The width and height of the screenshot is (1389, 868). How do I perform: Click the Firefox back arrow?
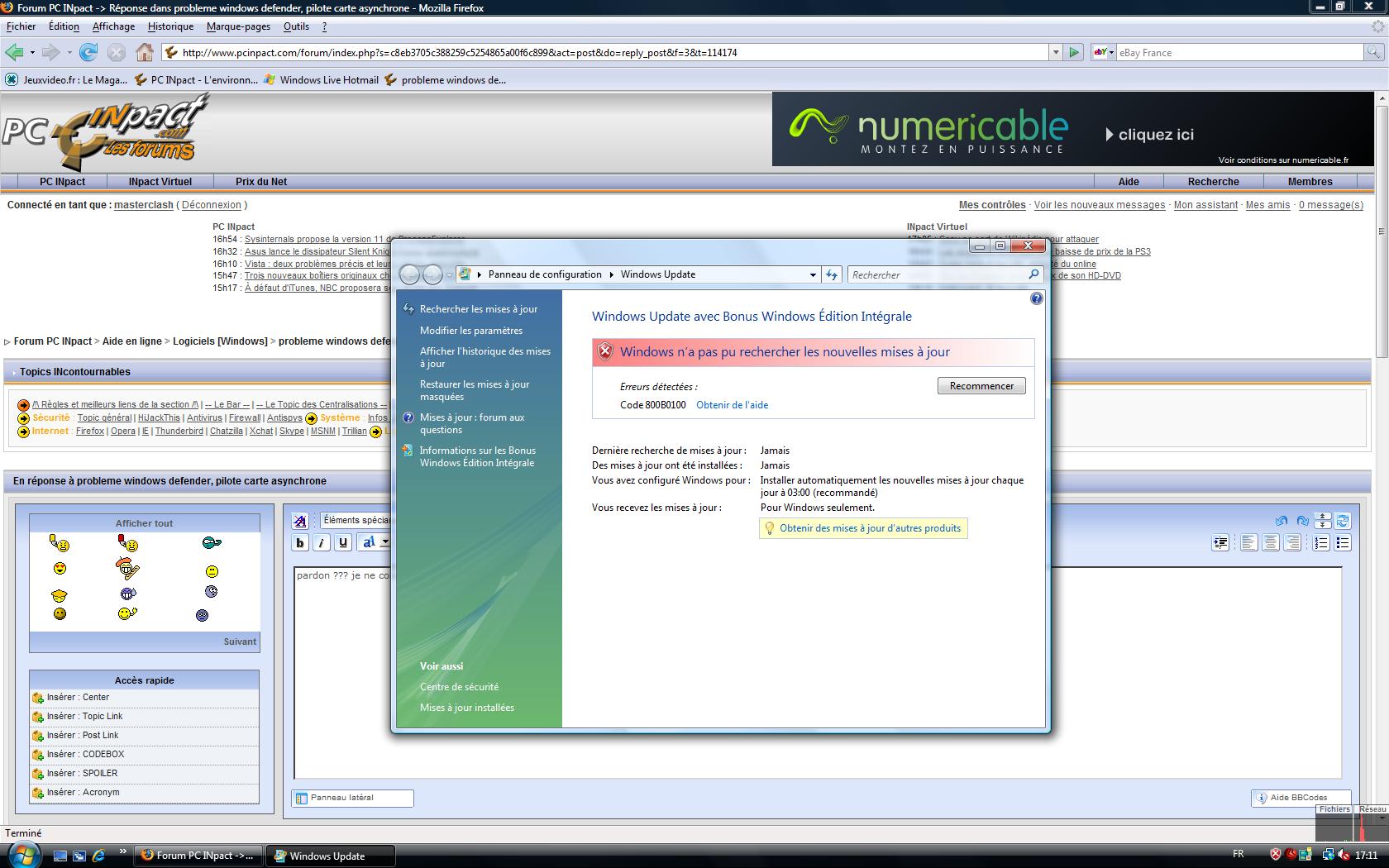pos(14,53)
